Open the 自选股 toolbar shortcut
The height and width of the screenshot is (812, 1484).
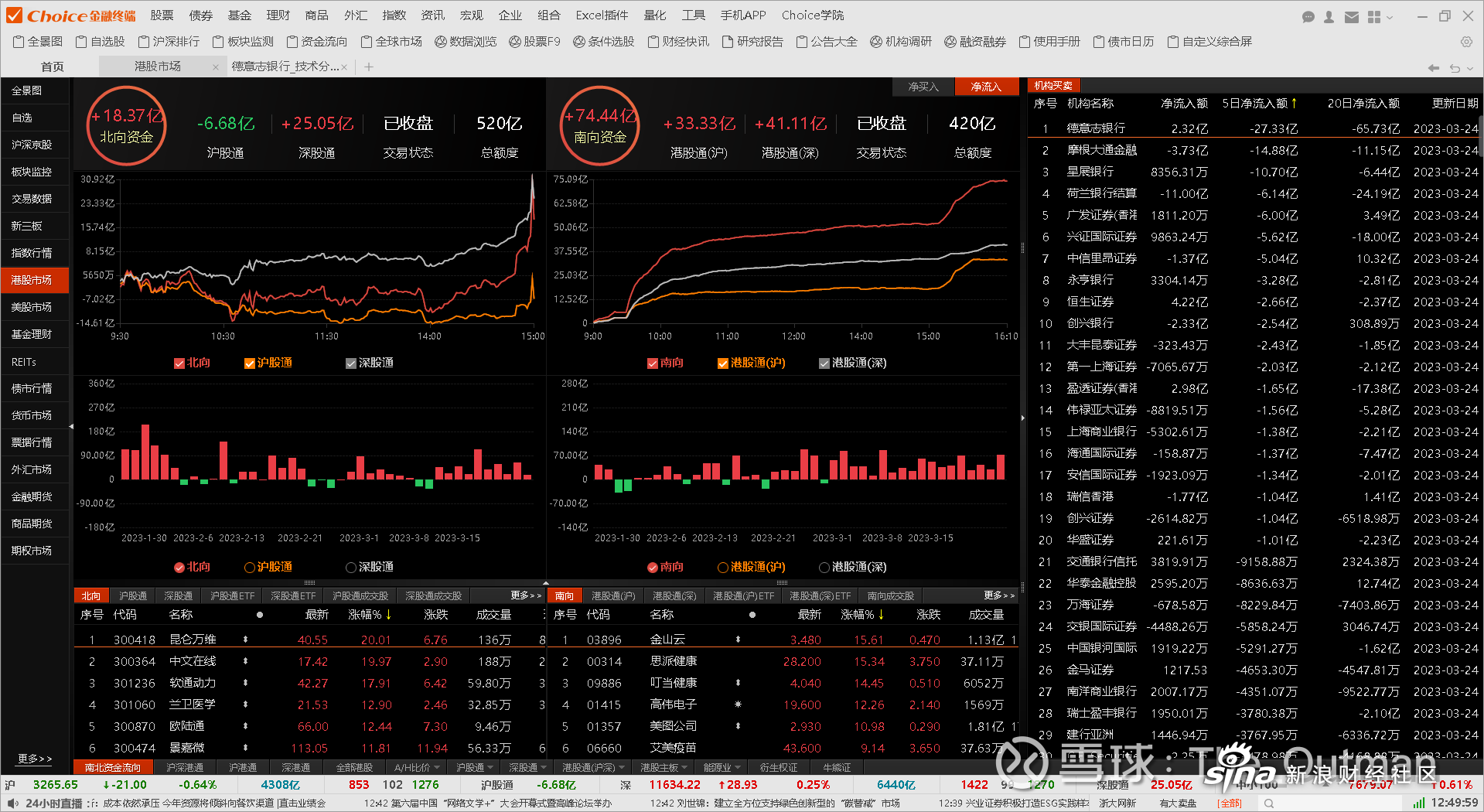101,42
